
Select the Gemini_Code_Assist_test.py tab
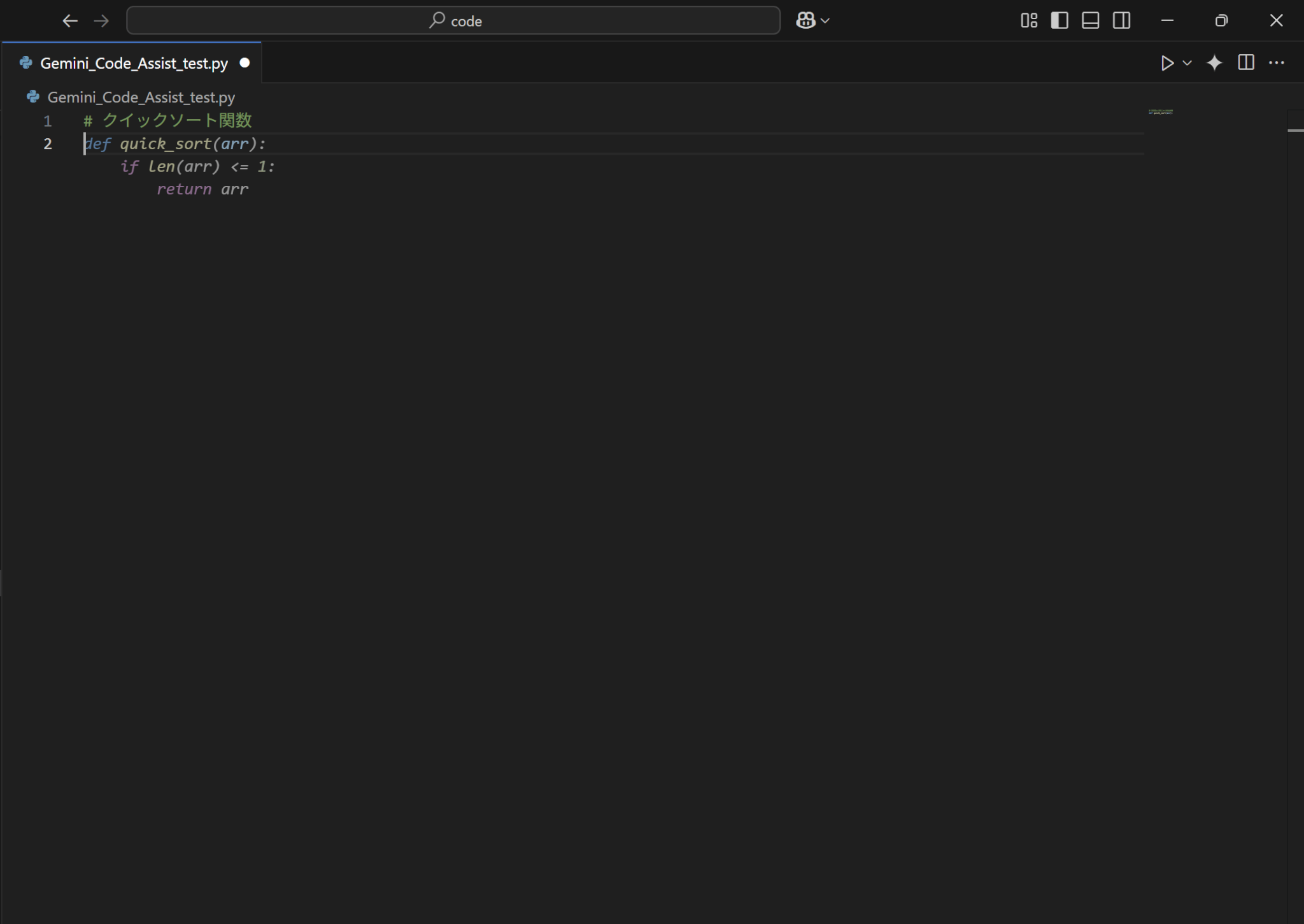pyautogui.click(x=132, y=63)
